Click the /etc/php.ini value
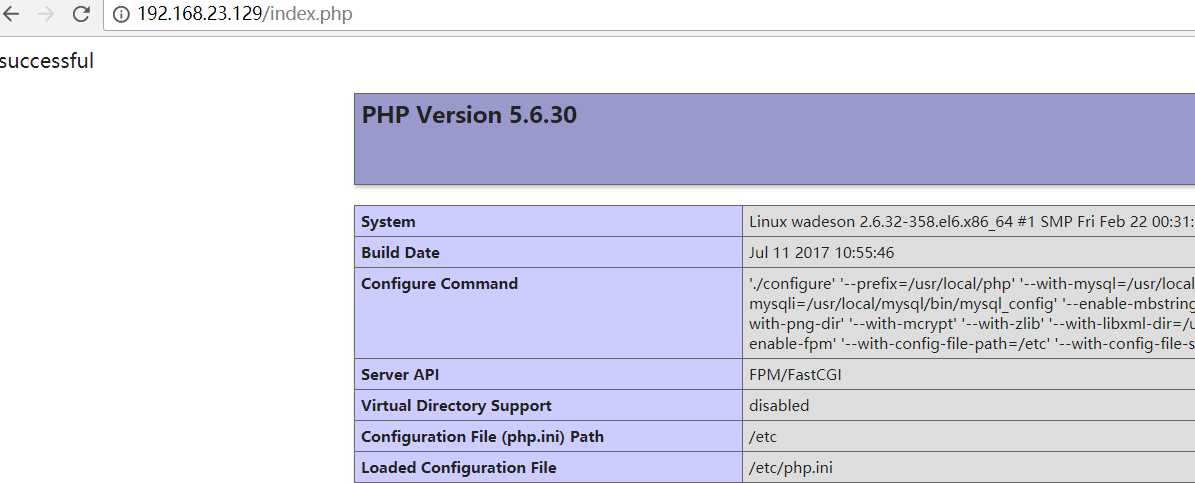 [790, 468]
